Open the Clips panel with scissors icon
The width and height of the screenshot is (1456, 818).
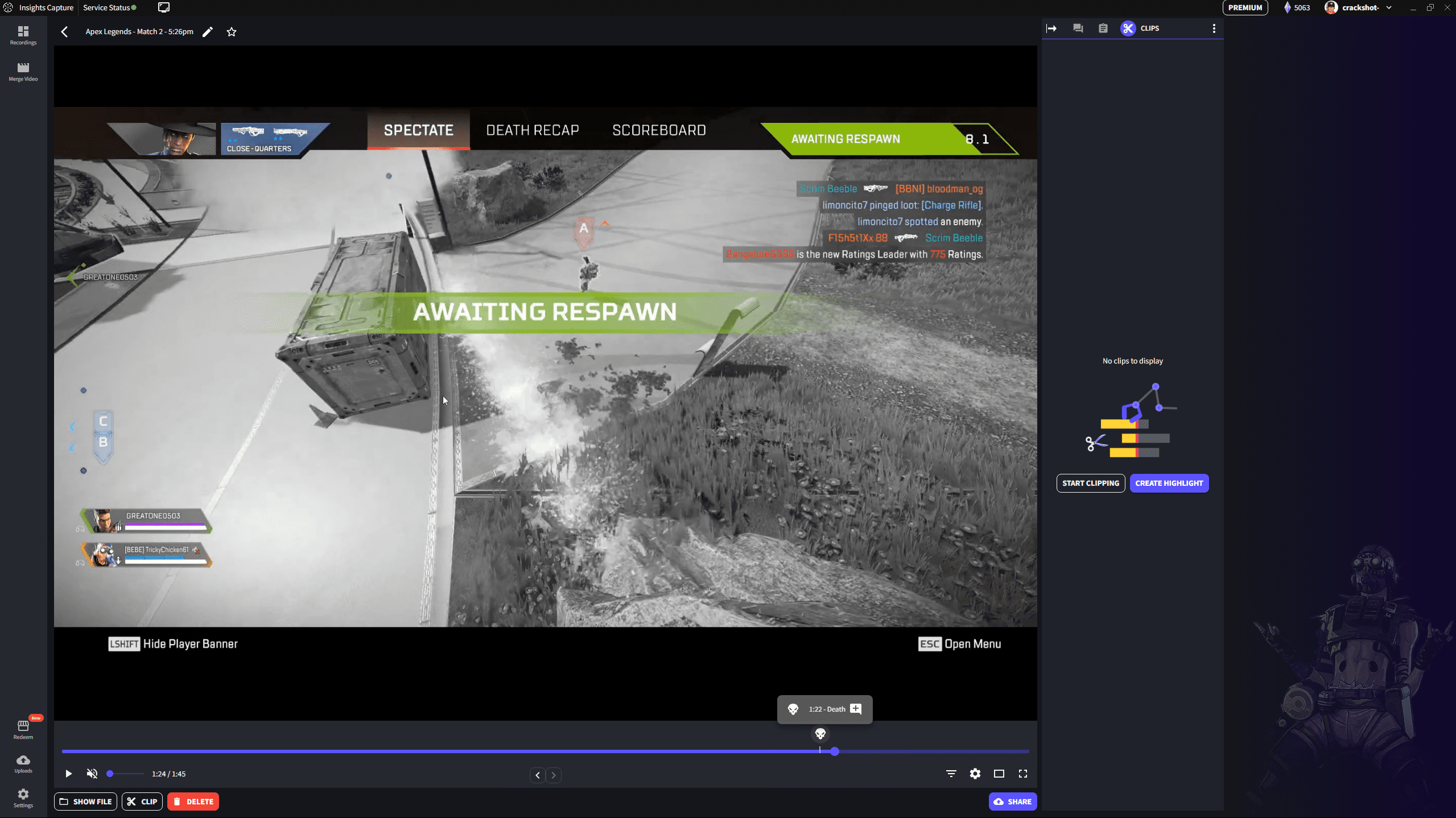click(1128, 28)
